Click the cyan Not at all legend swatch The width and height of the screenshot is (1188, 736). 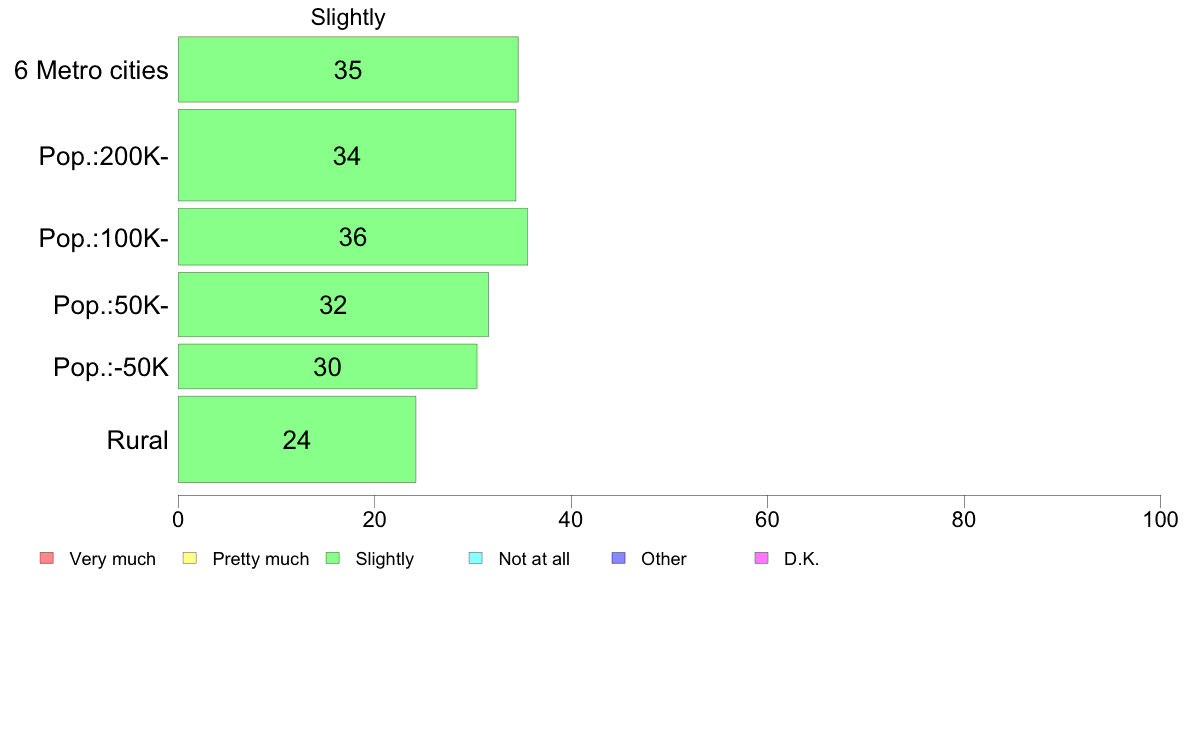coord(476,559)
